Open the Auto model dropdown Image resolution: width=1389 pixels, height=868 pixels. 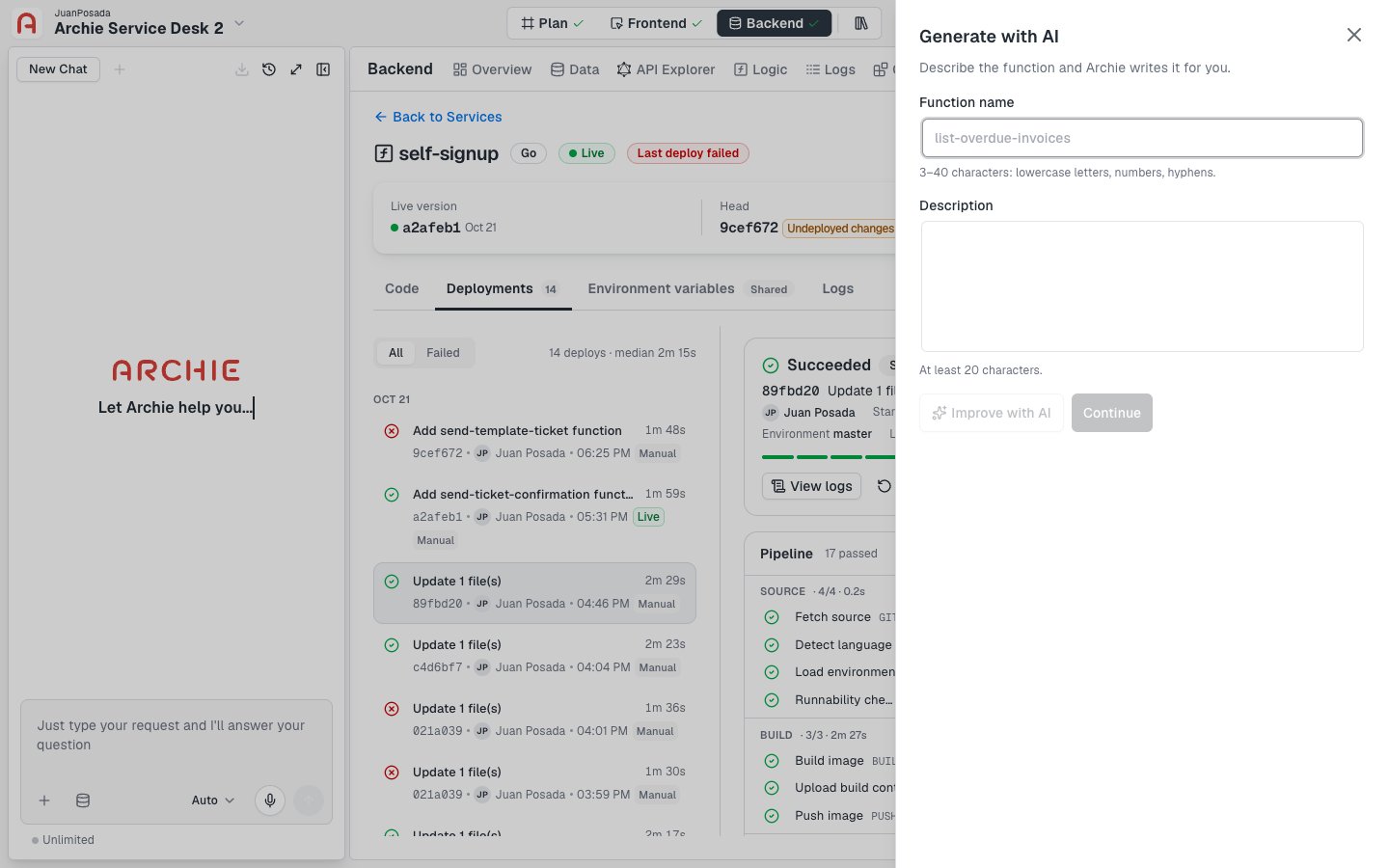[x=213, y=800]
